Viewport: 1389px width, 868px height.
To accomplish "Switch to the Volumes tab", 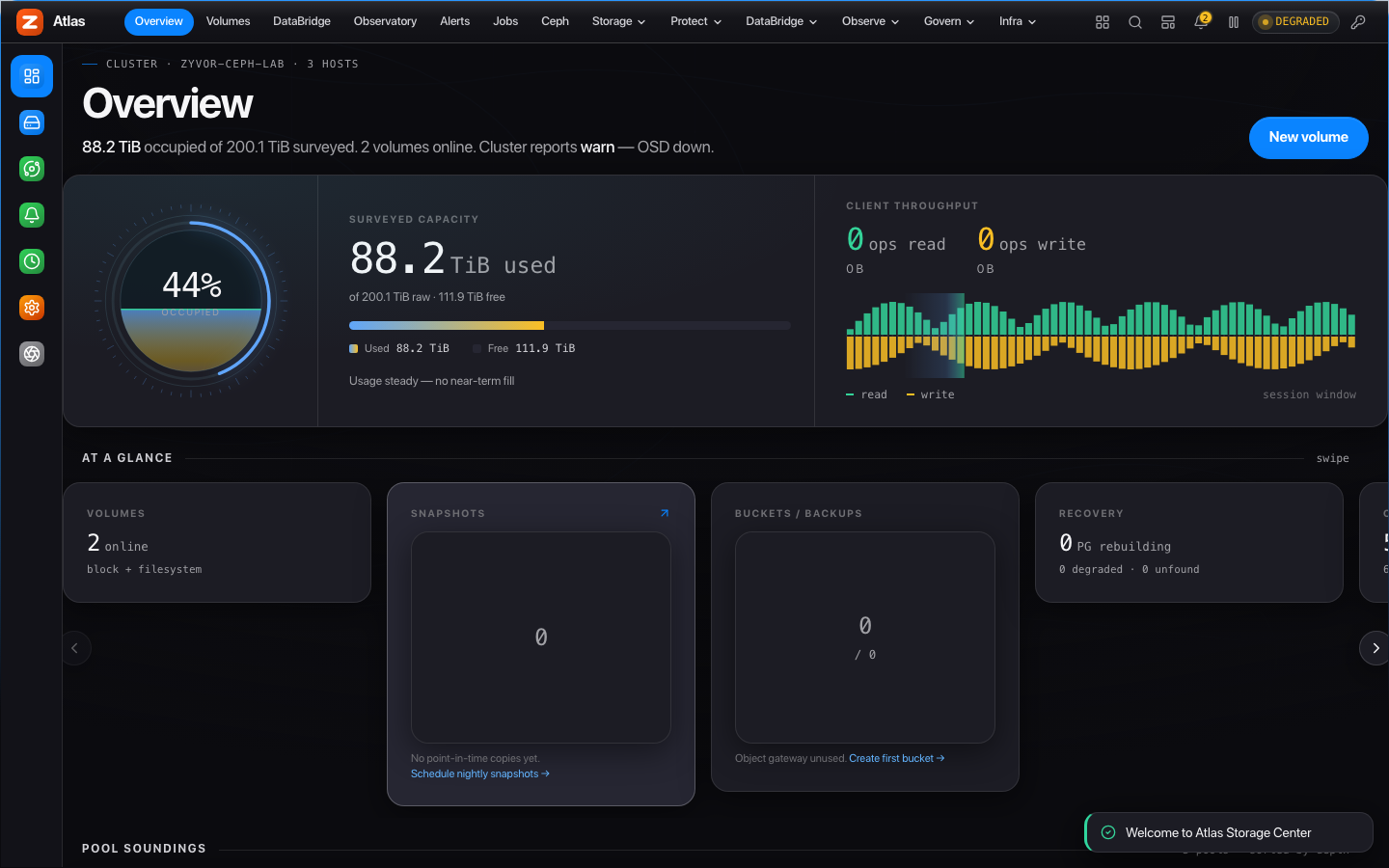I will [228, 21].
